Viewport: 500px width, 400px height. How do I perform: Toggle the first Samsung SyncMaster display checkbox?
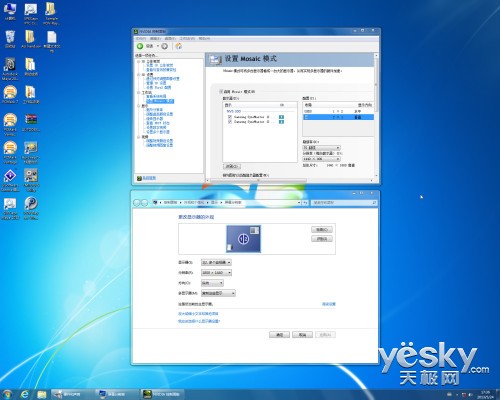pyautogui.click(x=230, y=117)
